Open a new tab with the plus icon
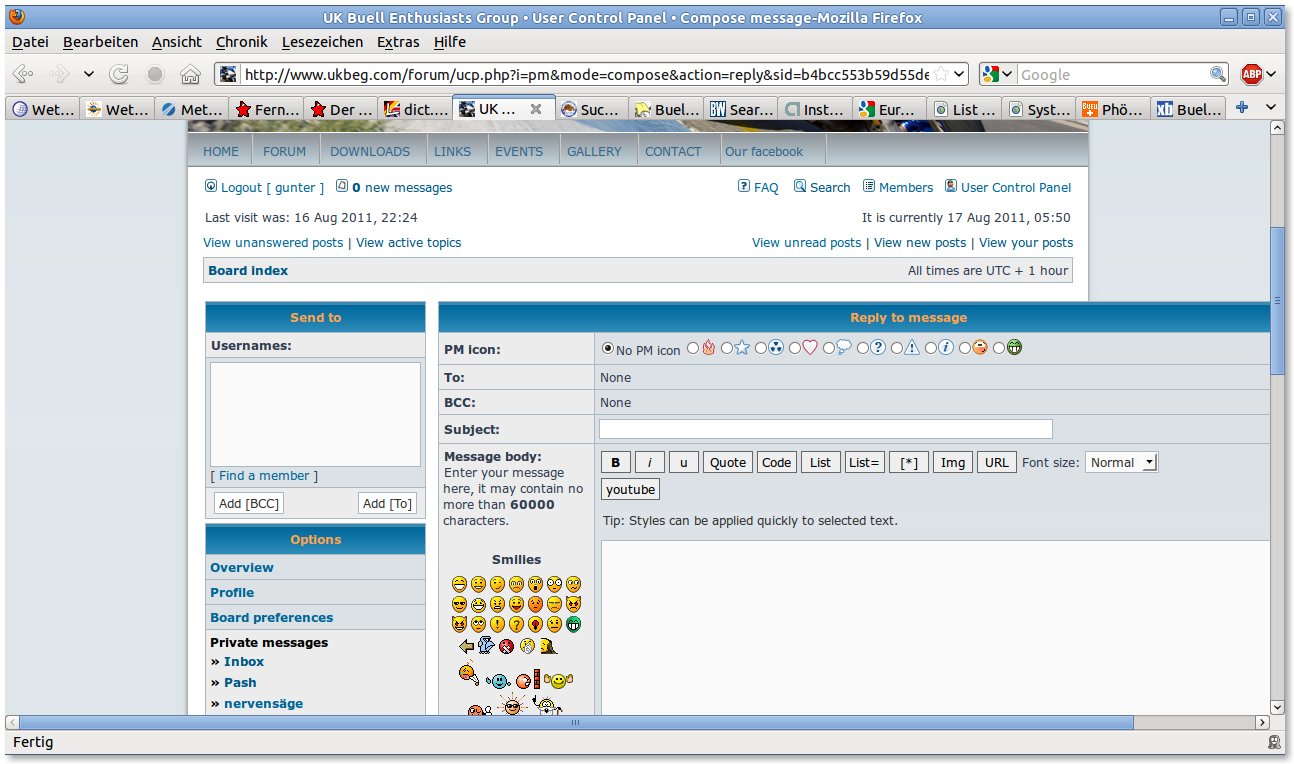The image size is (1294, 764). tap(1241, 109)
